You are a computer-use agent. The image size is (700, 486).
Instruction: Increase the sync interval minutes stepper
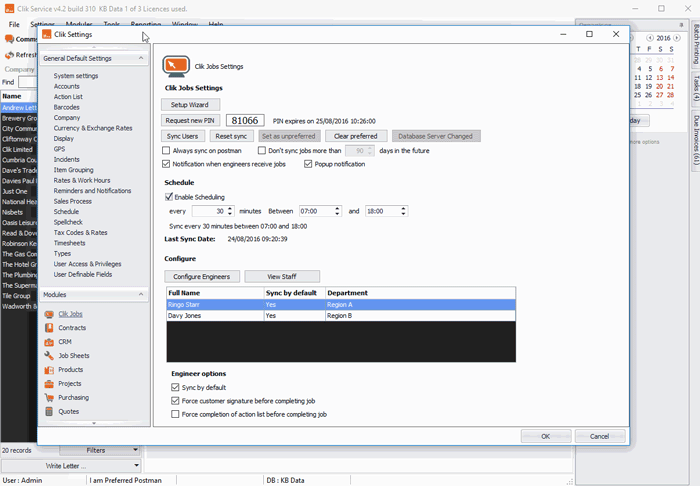pyautogui.click(x=231, y=208)
